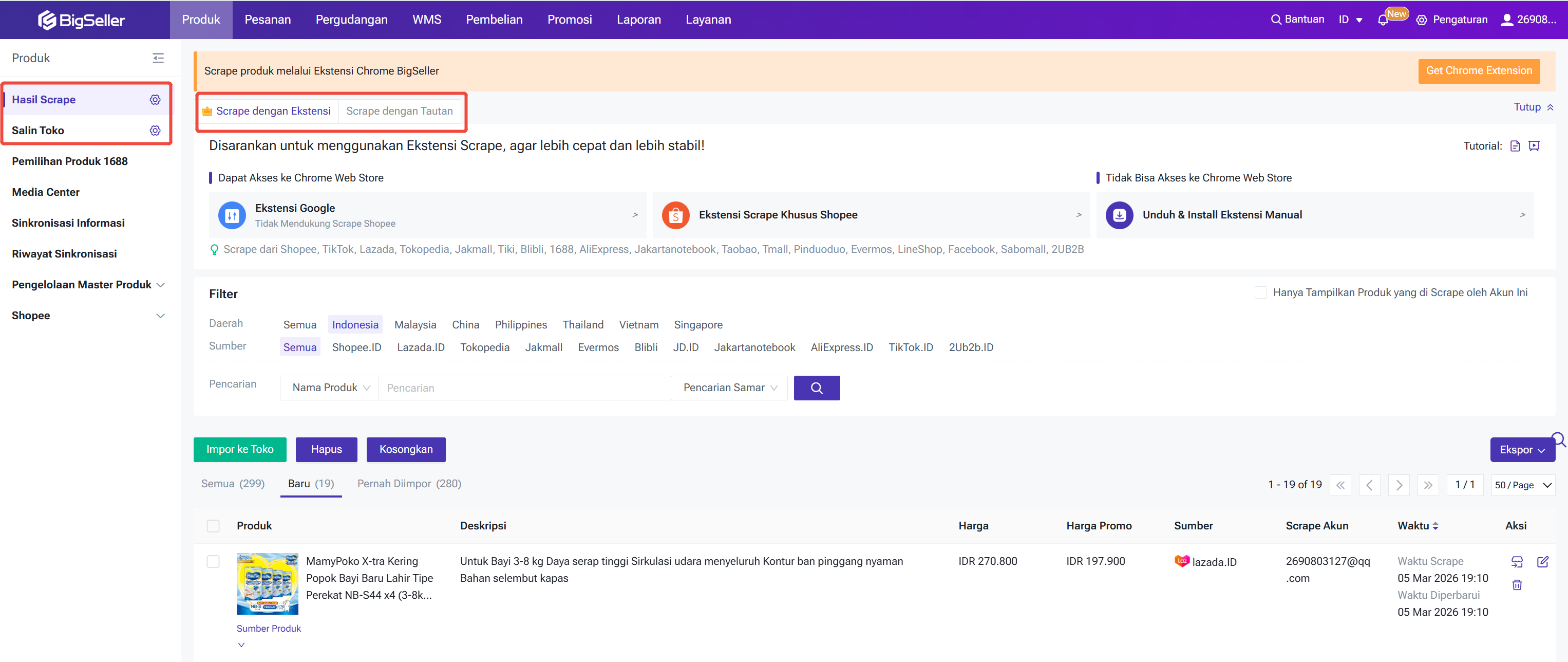Collapse the Produk sidebar menu icon
This screenshot has height=662, width=1568.
(x=158, y=58)
